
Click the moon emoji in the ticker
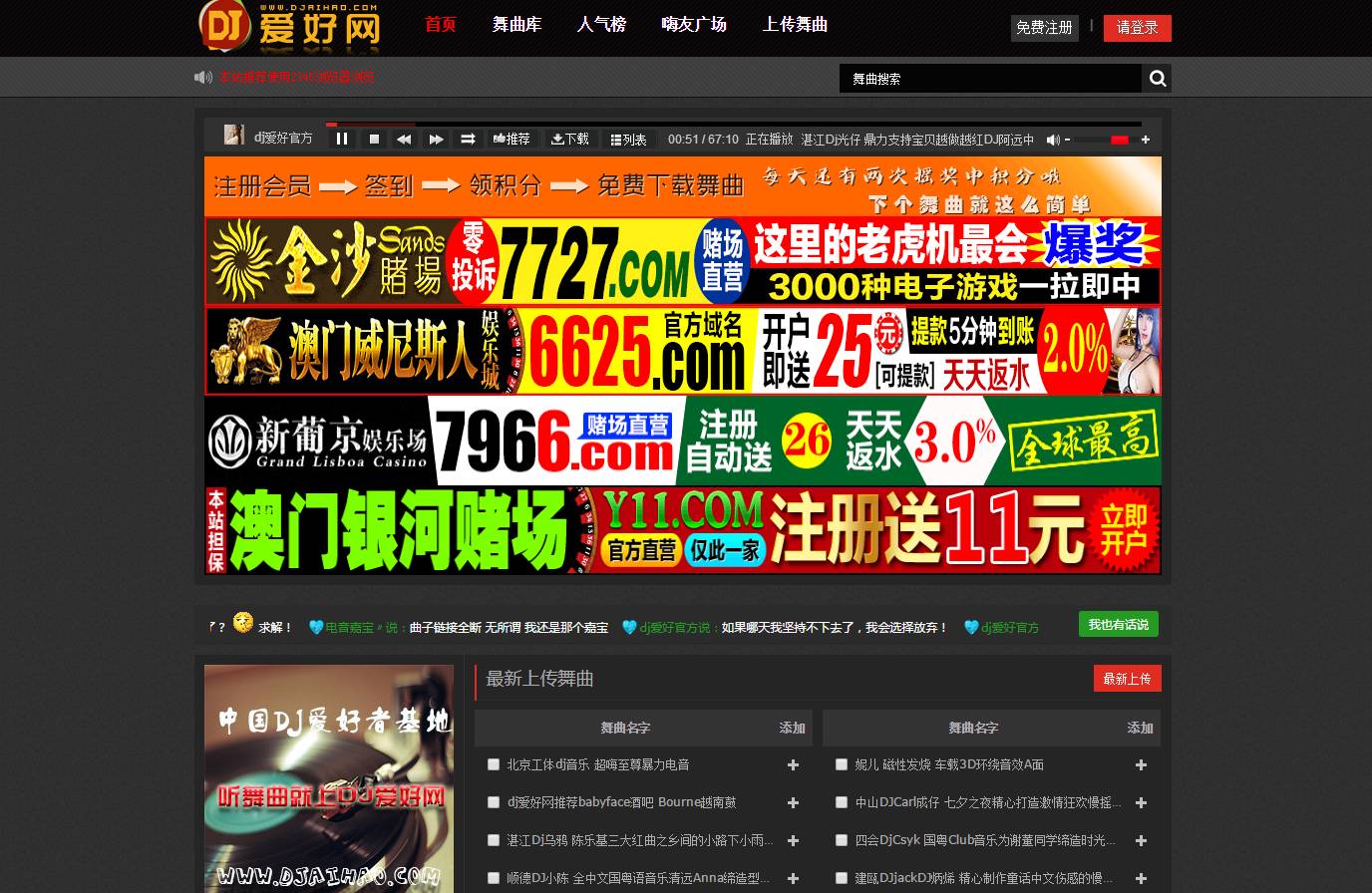click(243, 622)
